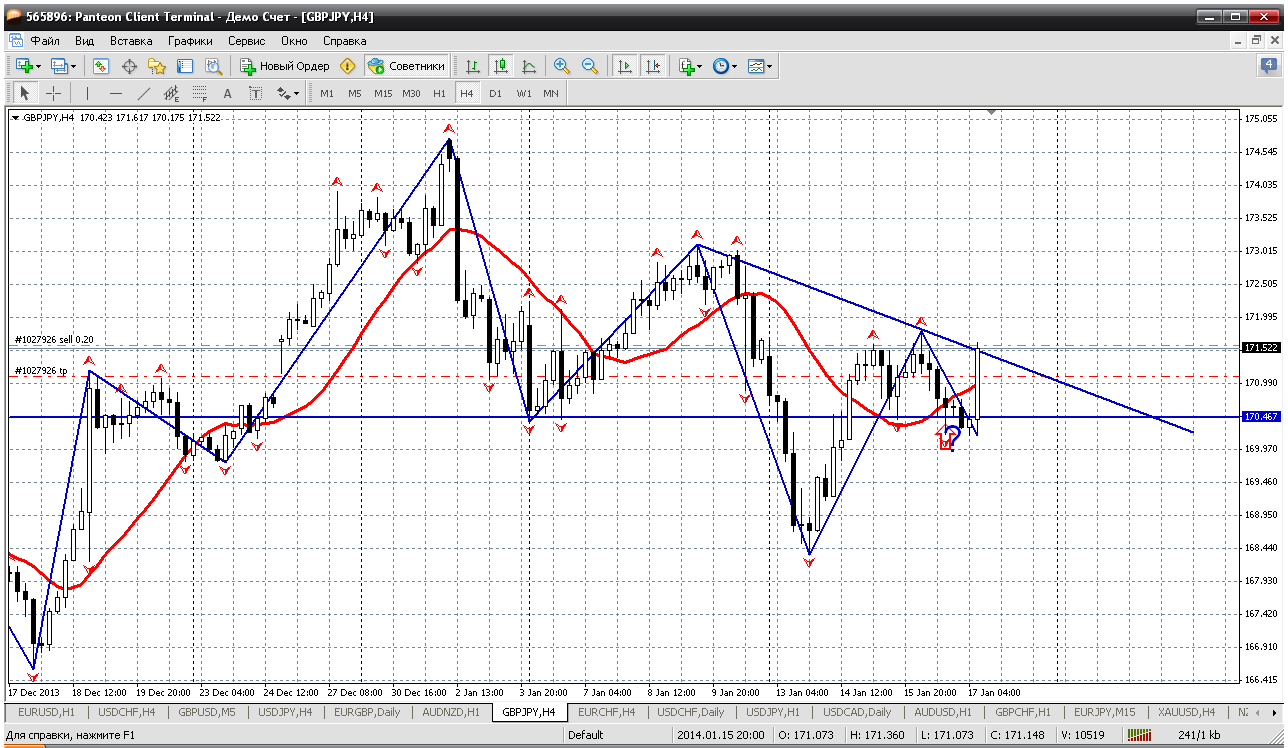Zoom out the chart
Screen dimensions: 1288x748
[590, 66]
